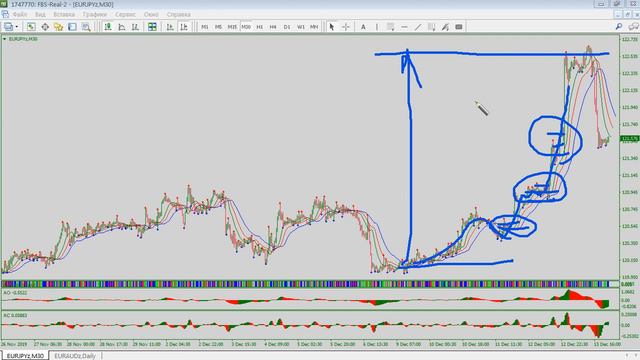This screenshot has width=640, height=360.
Task: Select the filled rectangle drawing tool
Action: pos(459,27)
